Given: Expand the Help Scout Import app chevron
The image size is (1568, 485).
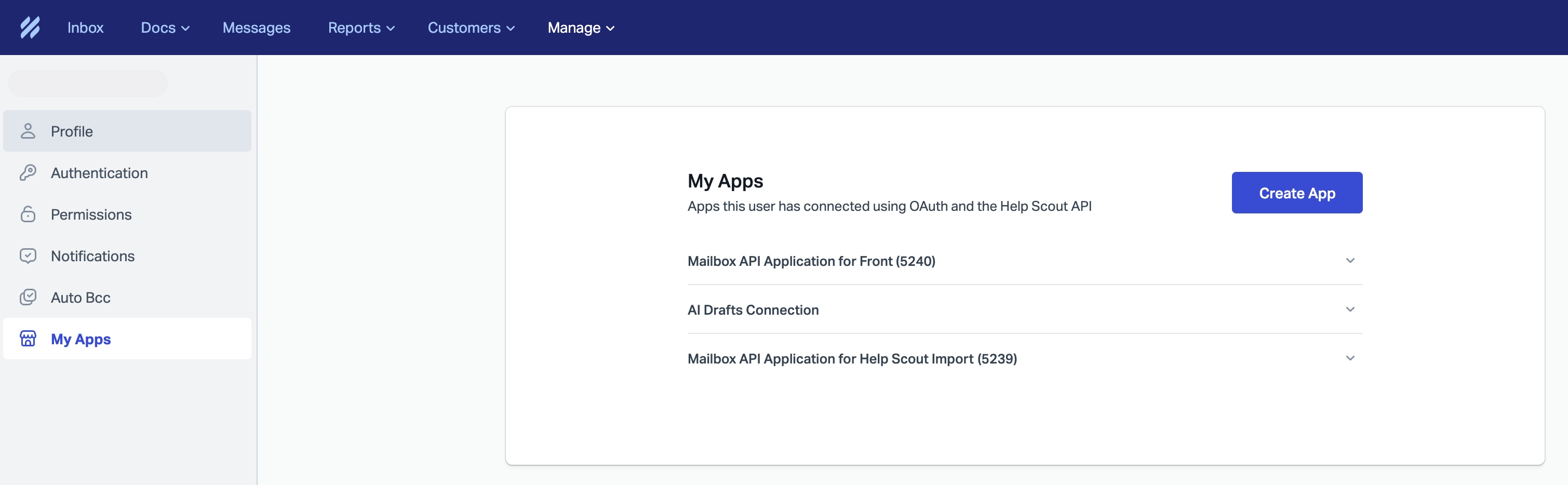Looking at the screenshot, I should click(x=1349, y=358).
